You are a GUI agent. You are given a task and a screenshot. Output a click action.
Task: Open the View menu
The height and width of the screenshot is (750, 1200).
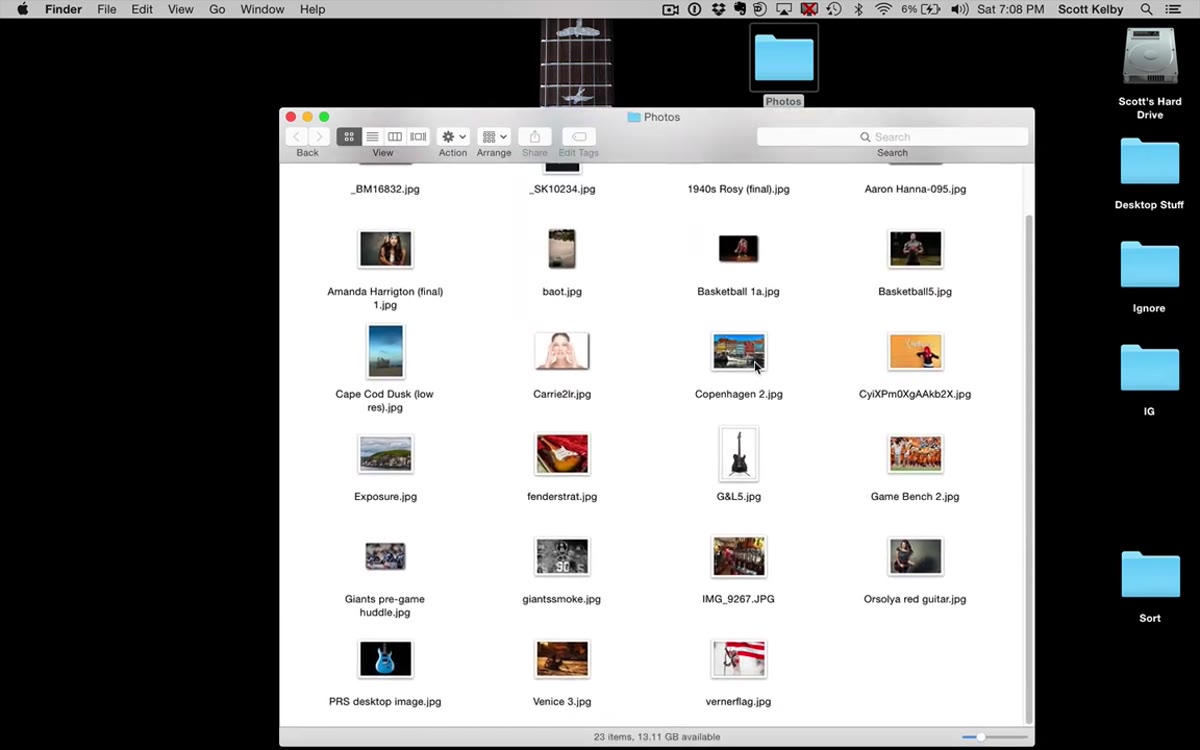(180, 9)
